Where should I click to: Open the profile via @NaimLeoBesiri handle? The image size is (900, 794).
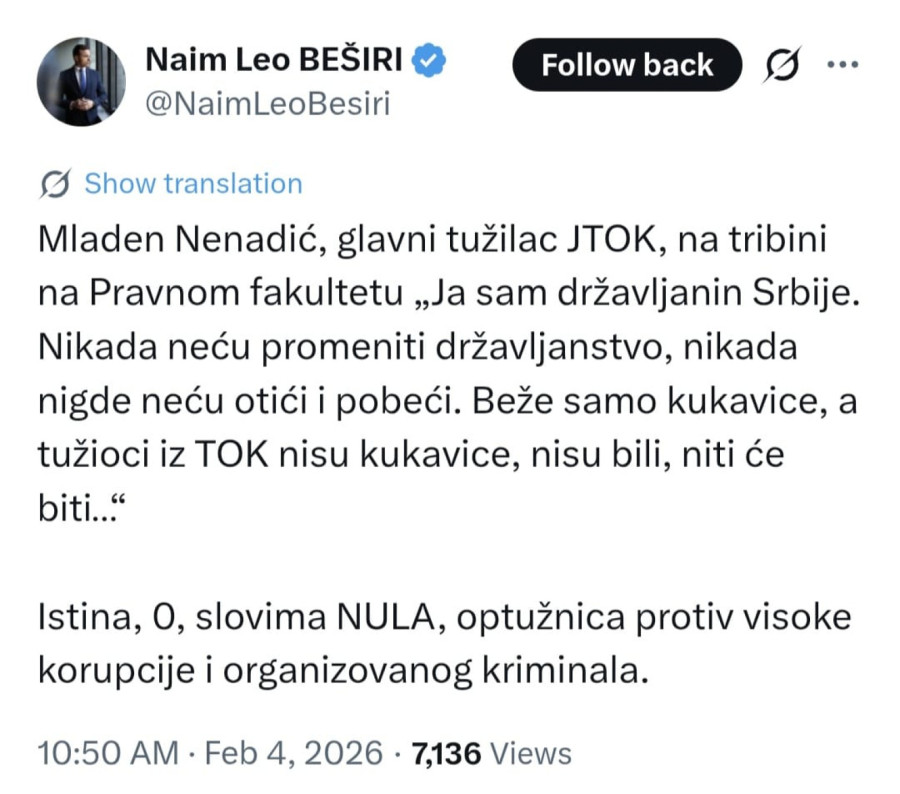point(271,99)
